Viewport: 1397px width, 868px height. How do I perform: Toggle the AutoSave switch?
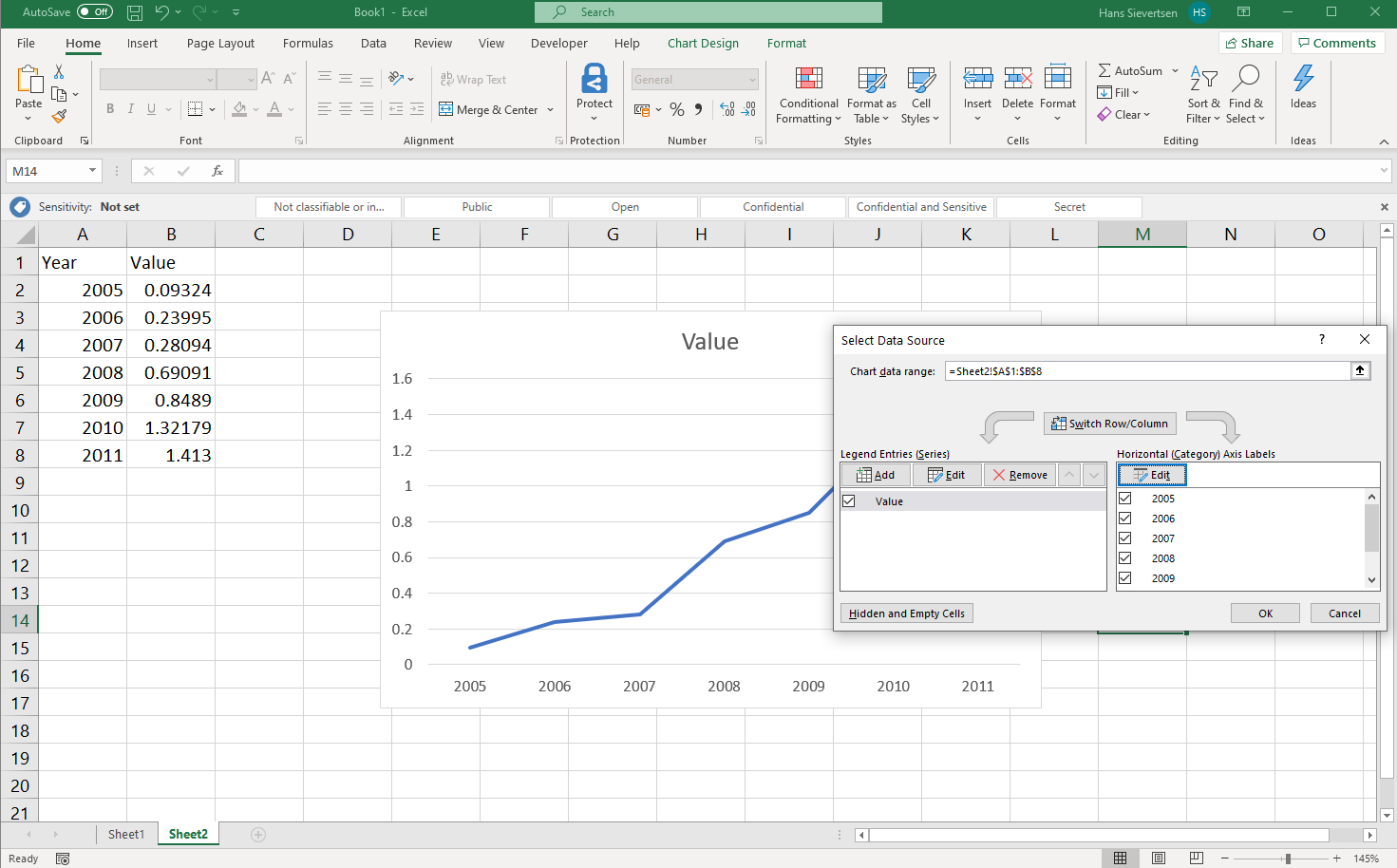[x=95, y=12]
